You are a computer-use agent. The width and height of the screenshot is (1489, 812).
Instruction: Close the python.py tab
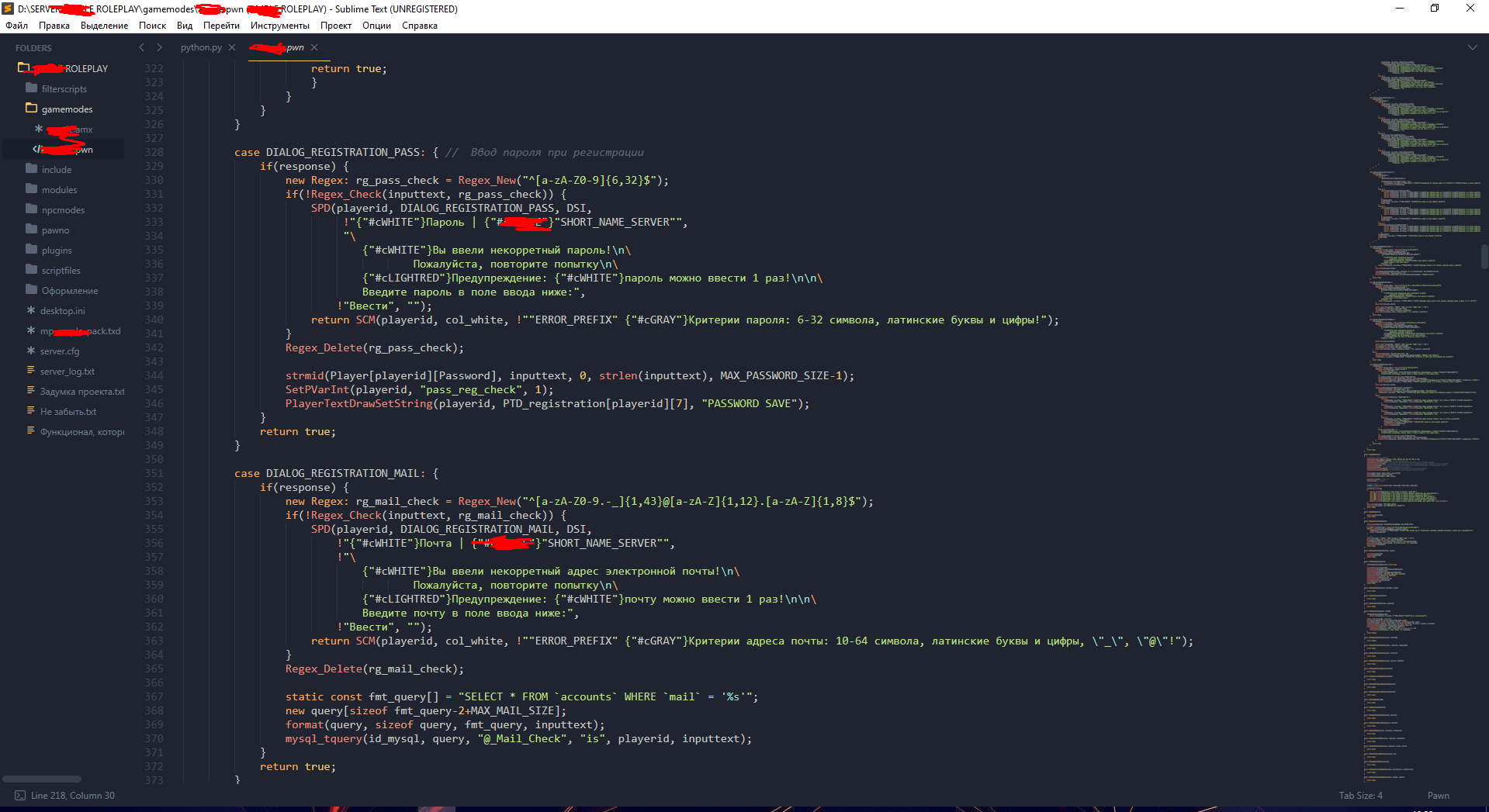tap(232, 47)
